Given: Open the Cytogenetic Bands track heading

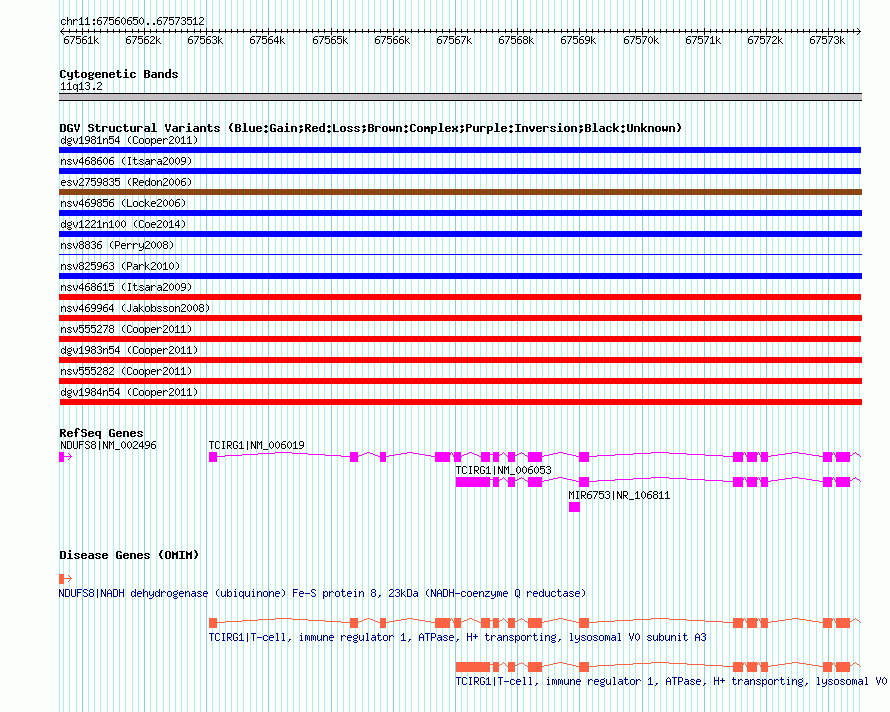Looking at the screenshot, I should tap(119, 74).
